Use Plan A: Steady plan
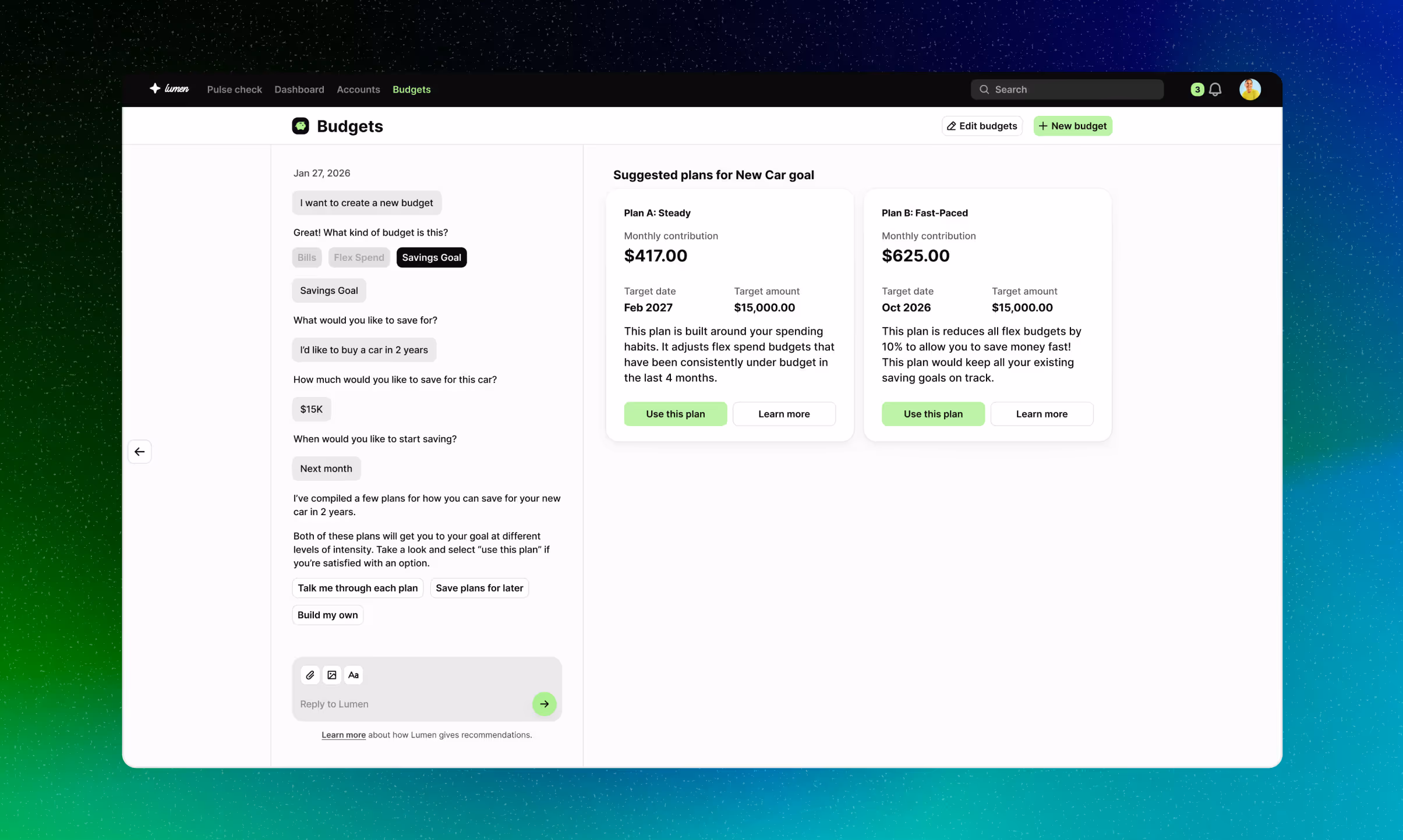This screenshot has width=1403, height=840. (x=675, y=414)
